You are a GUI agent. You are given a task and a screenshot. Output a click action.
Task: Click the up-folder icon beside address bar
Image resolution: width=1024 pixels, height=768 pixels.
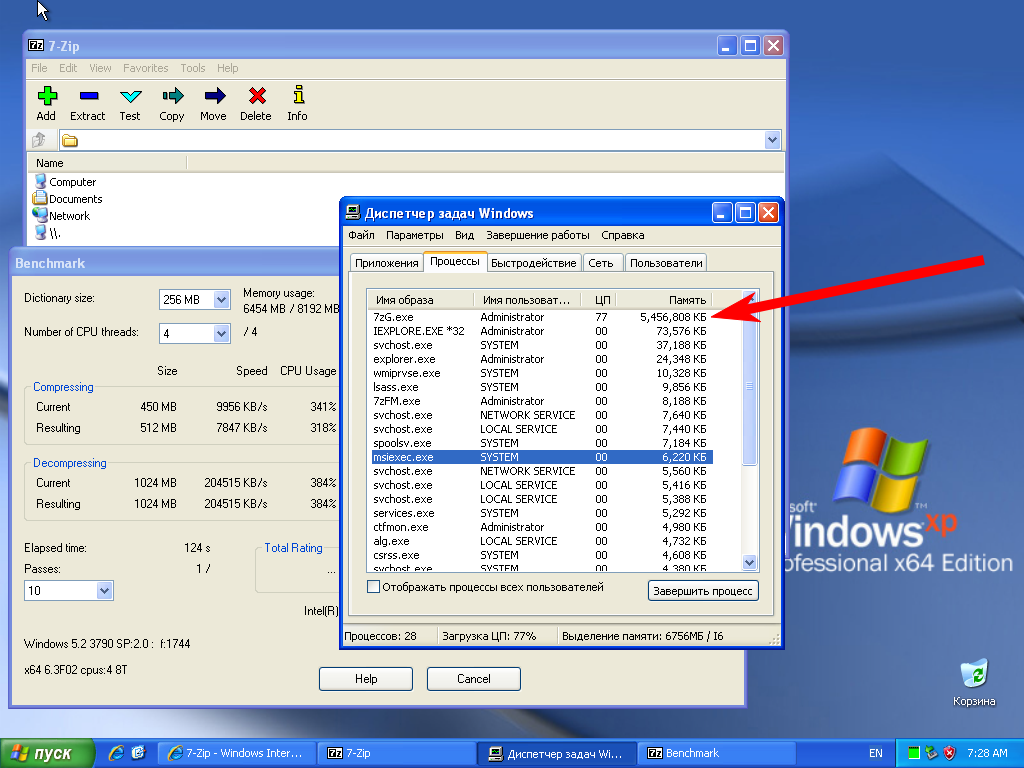39,140
